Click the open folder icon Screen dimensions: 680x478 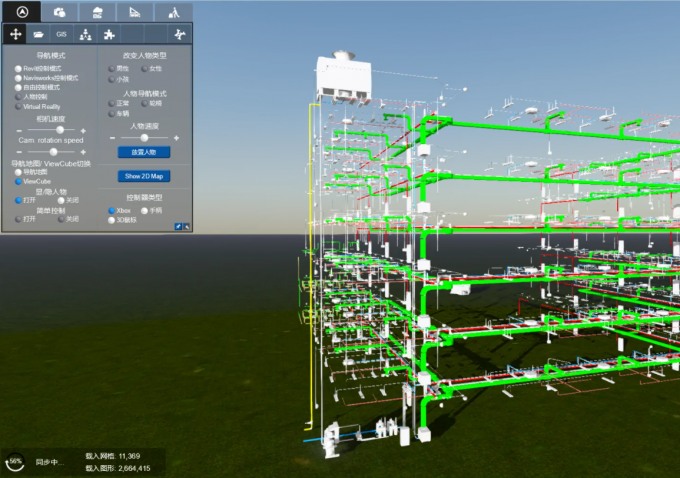(x=39, y=34)
